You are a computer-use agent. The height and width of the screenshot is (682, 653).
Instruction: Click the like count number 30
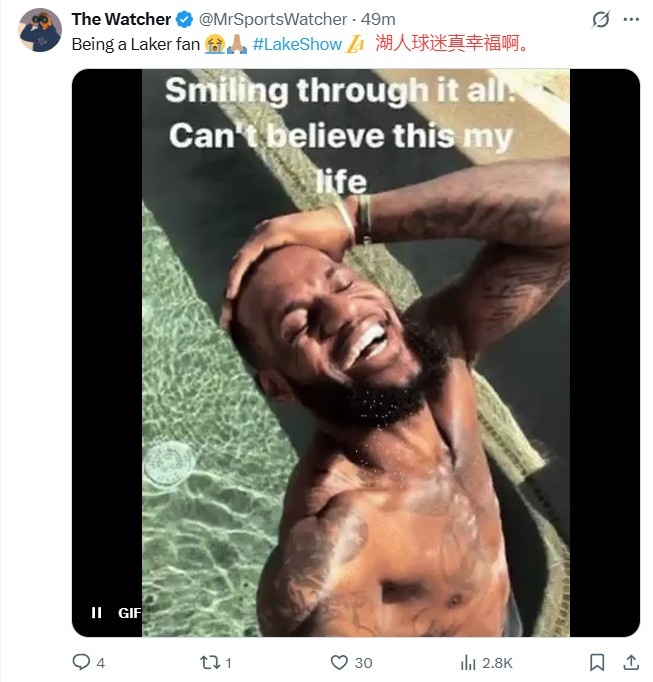(363, 663)
